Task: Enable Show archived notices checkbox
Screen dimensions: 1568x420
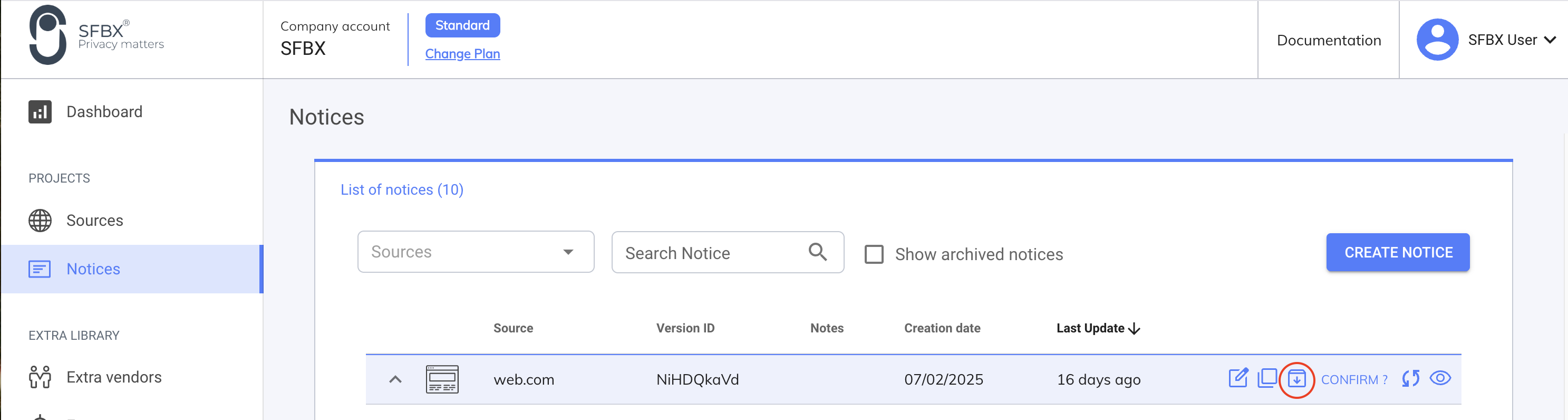Action: (874, 254)
